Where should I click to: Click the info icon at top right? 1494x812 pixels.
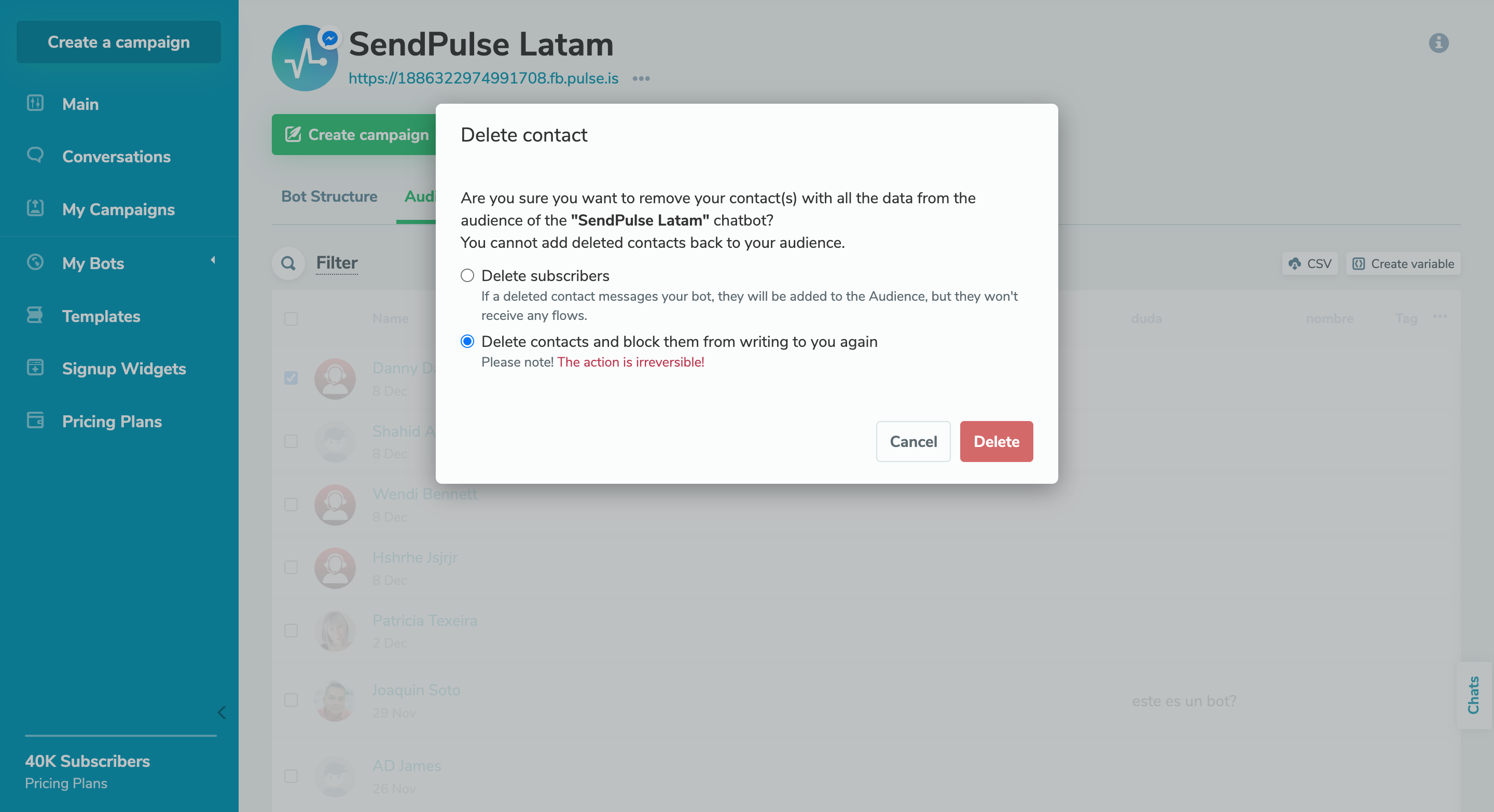[x=1440, y=43]
